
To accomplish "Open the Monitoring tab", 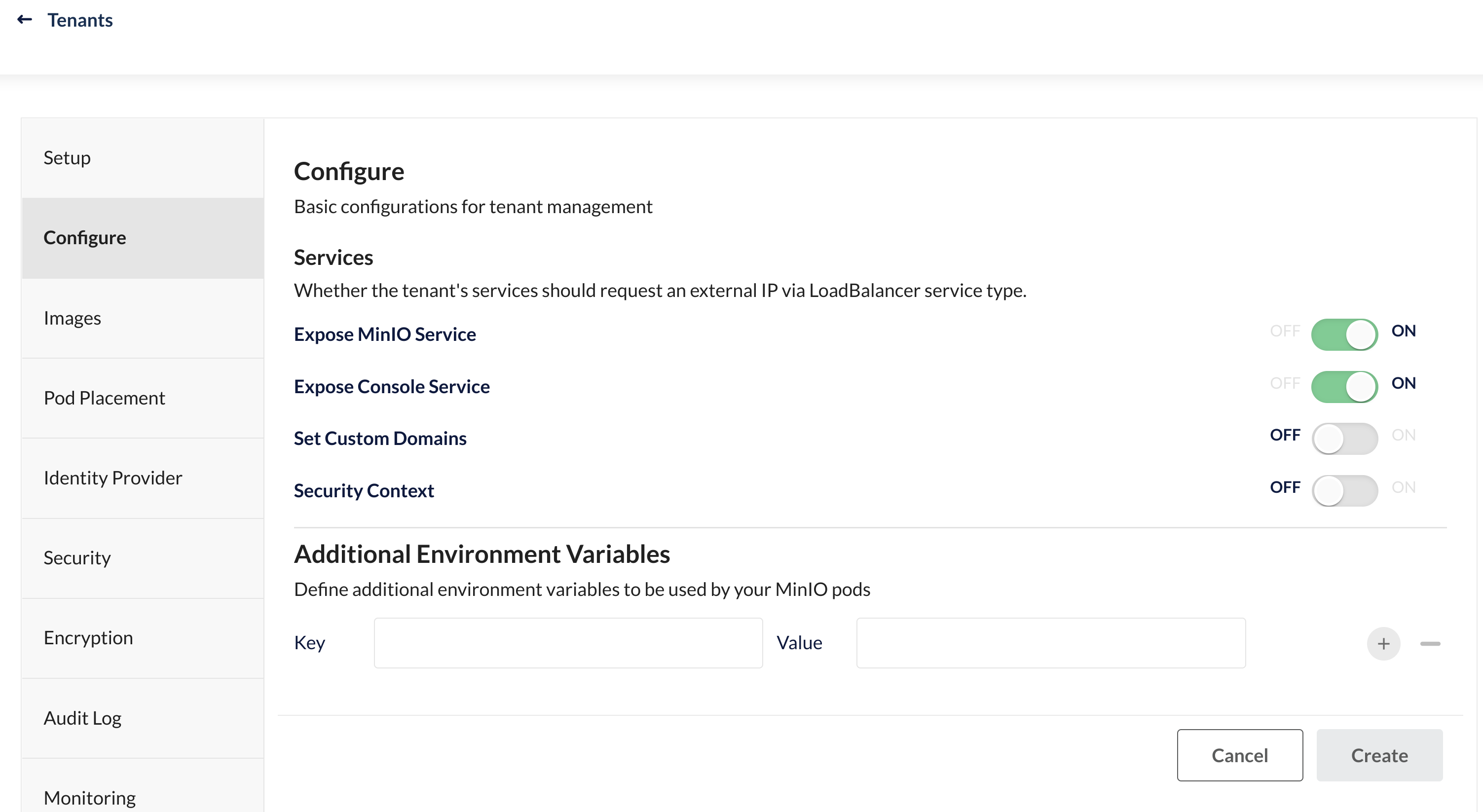I will tap(90, 797).
